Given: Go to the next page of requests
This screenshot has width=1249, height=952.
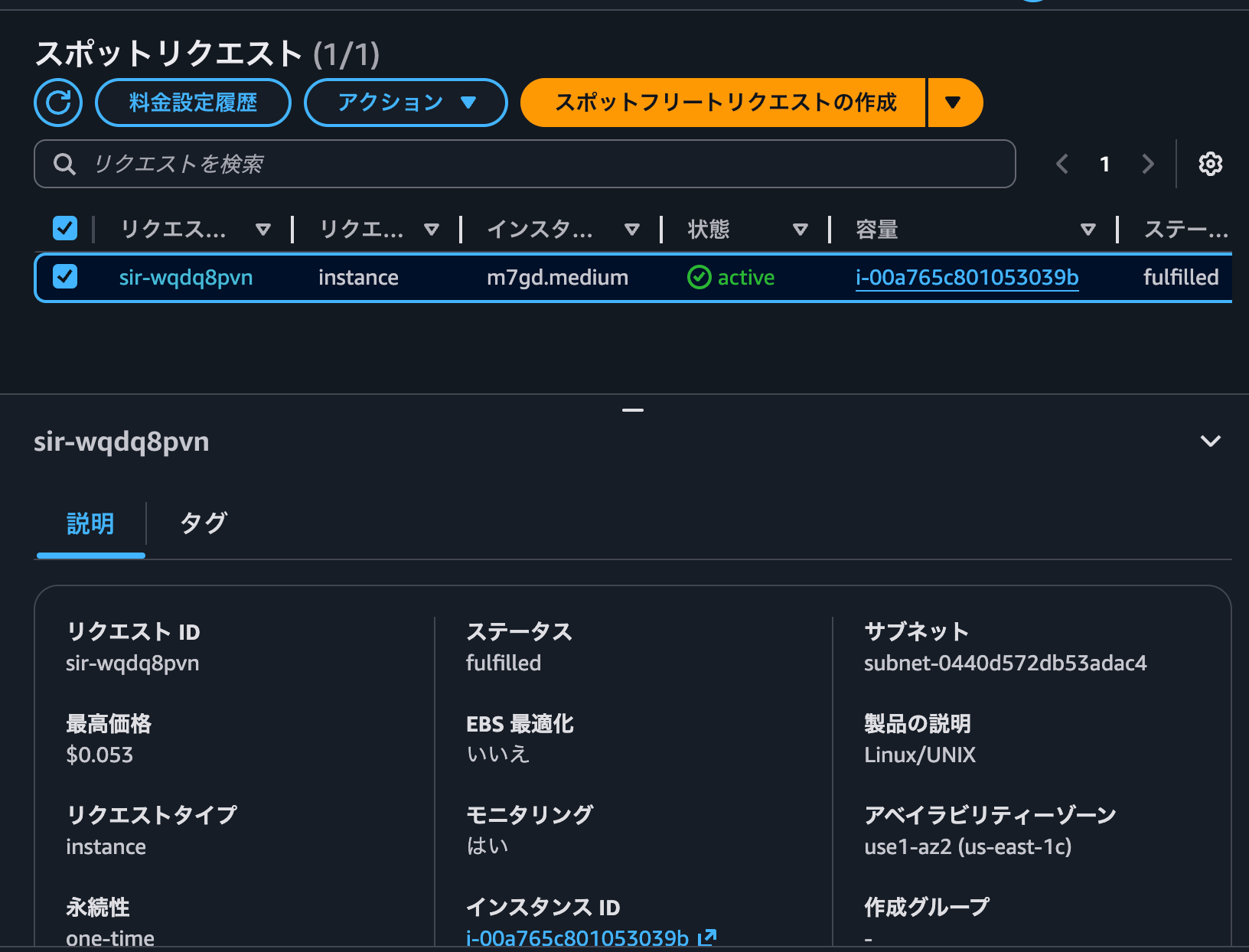Looking at the screenshot, I should [x=1148, y=163].
